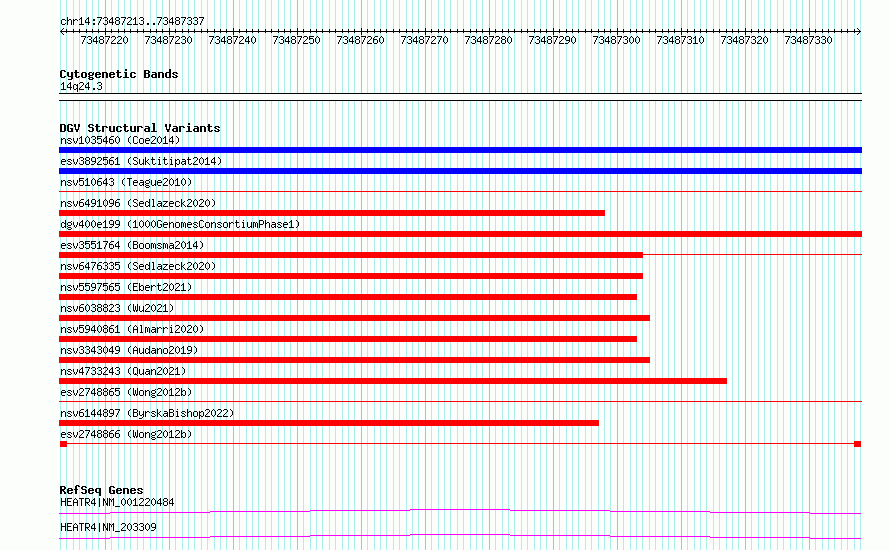
Task: Click the ruler's right arrow end
Action: pyautogui.click(x=859, y=32)
